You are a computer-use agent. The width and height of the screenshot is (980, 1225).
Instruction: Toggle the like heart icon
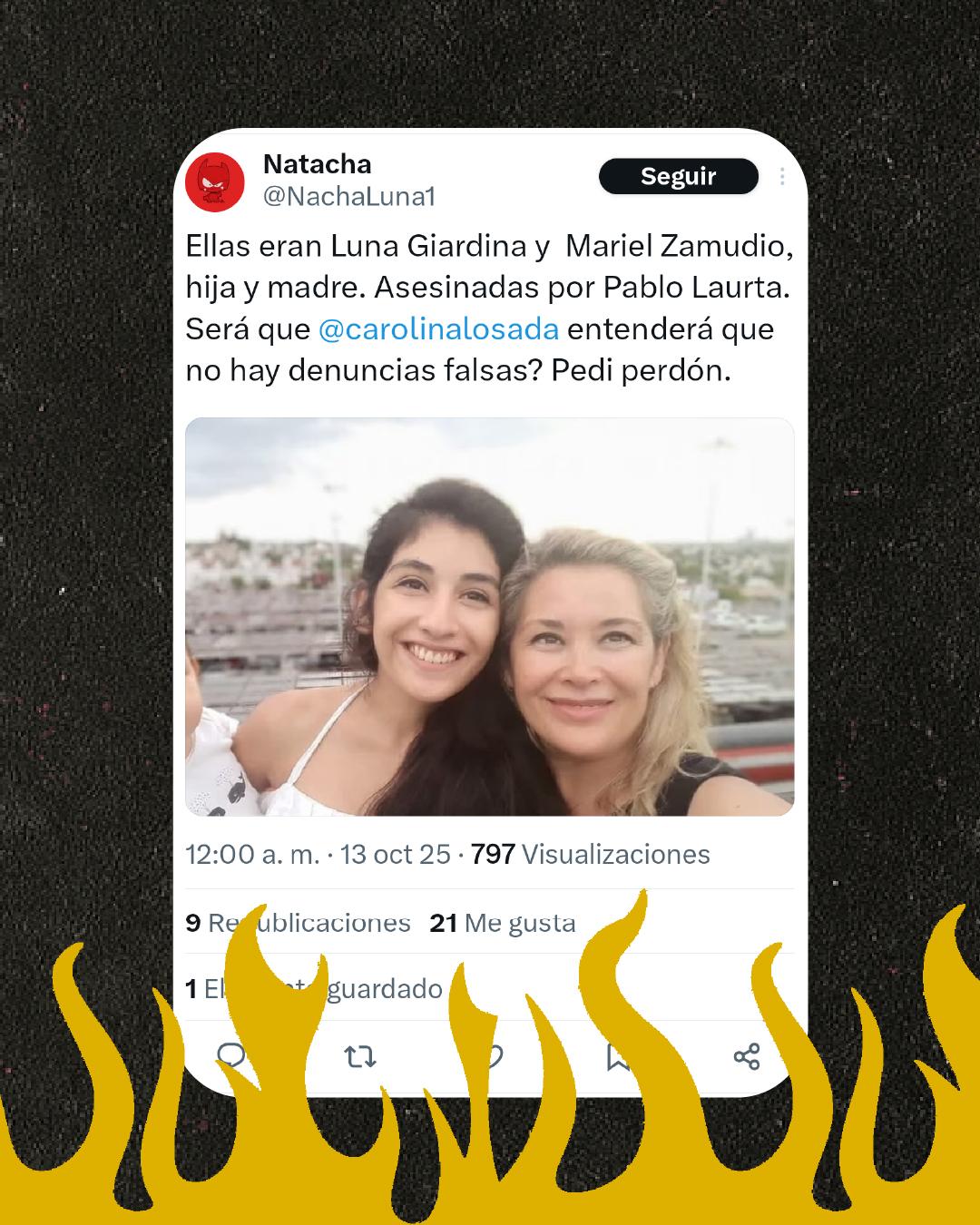pos(490,1056)
